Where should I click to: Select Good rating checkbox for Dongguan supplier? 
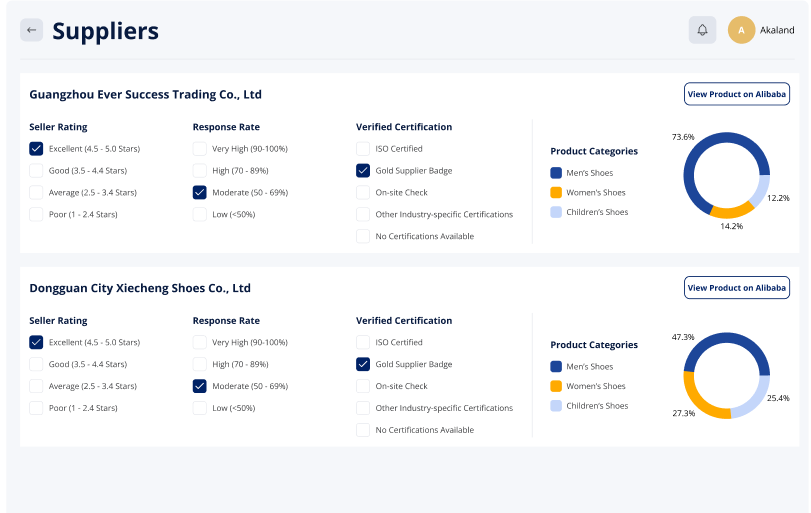click(36, 365)
